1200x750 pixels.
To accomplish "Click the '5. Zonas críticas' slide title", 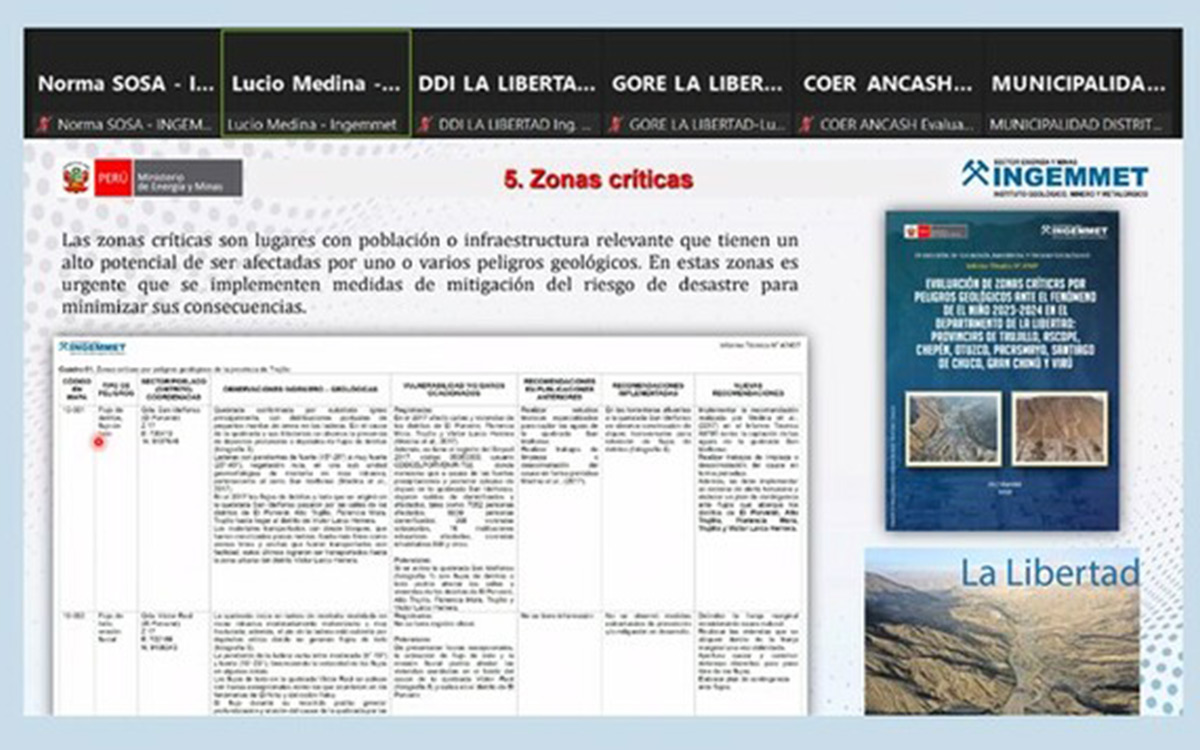I will (598, 180).
